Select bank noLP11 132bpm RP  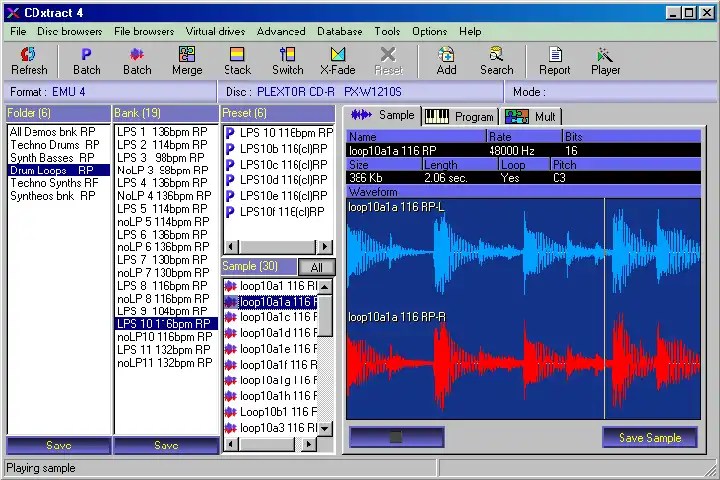[x=164, y=363]
